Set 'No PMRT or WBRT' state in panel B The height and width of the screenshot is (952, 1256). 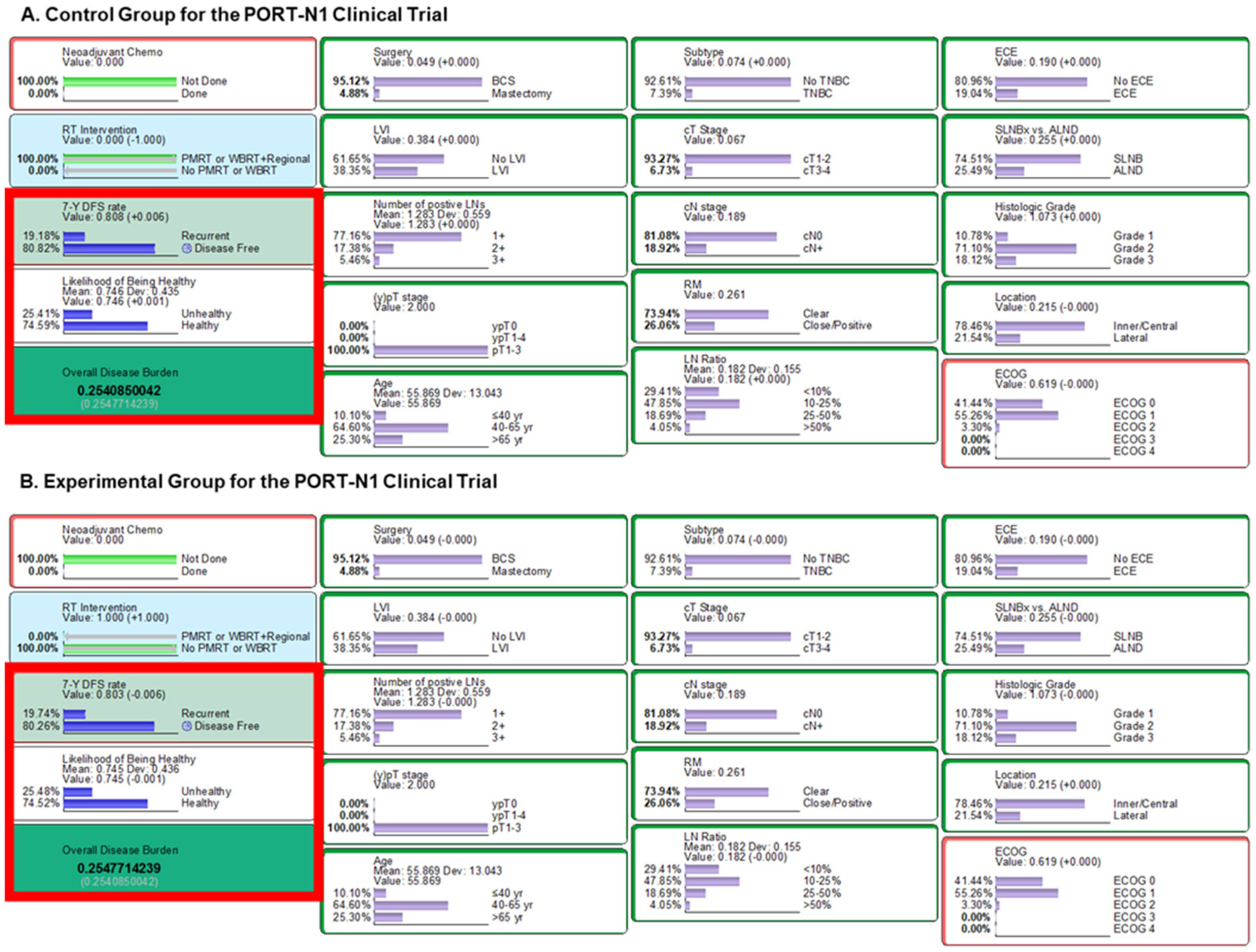[x=120, y=648]
